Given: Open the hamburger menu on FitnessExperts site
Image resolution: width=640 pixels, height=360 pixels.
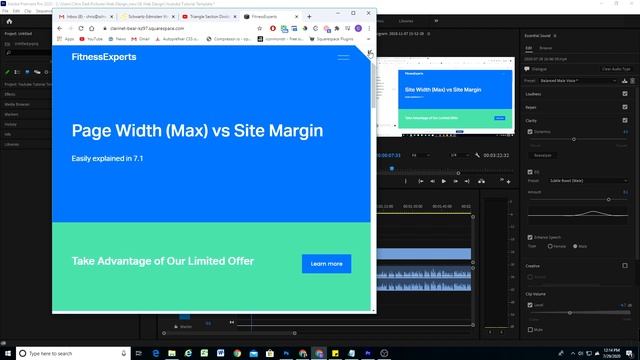Looking at the screenshot, I should tap(343, 58).
